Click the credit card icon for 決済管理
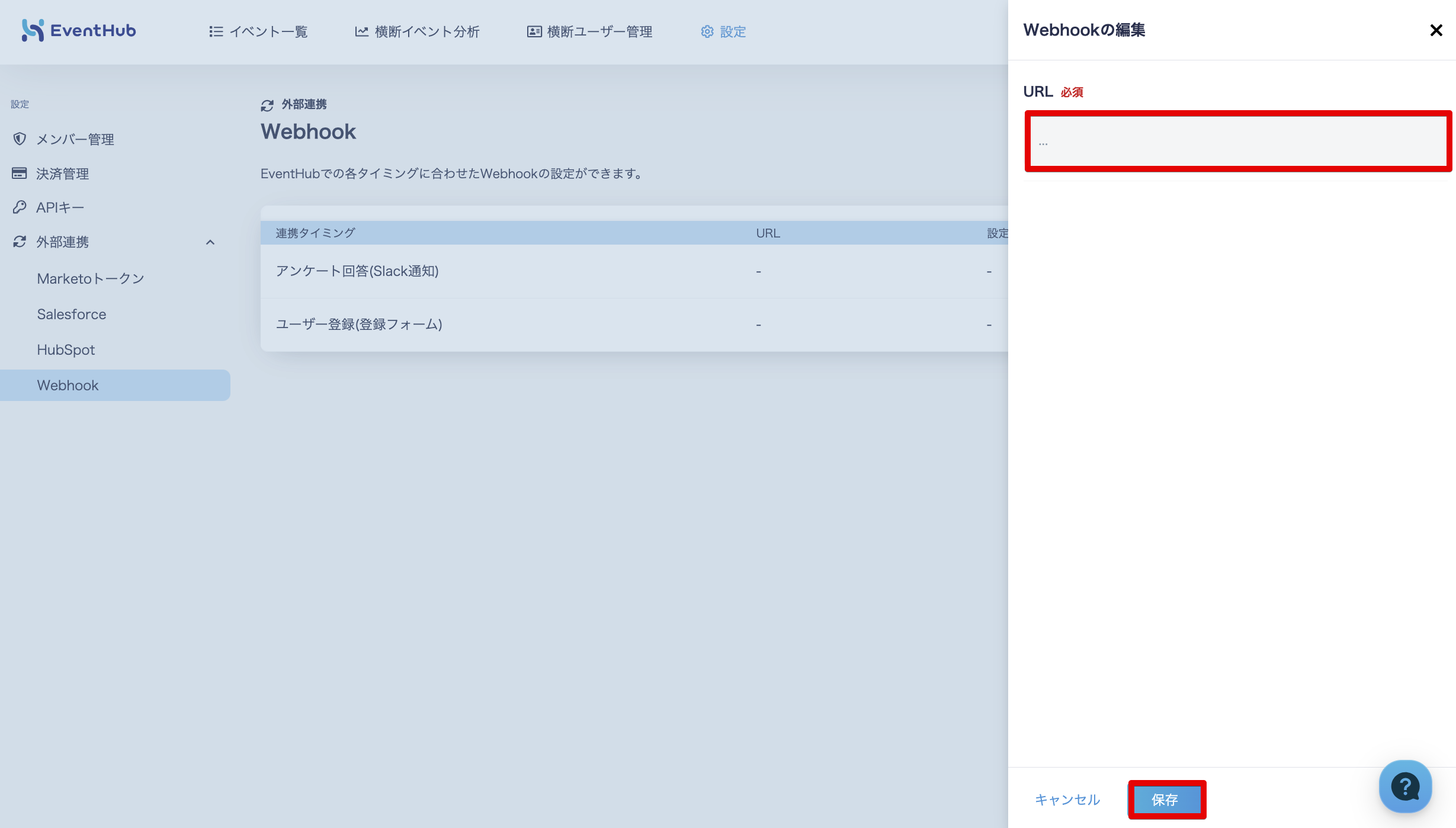1456x828 pixels. click(20, 173)
